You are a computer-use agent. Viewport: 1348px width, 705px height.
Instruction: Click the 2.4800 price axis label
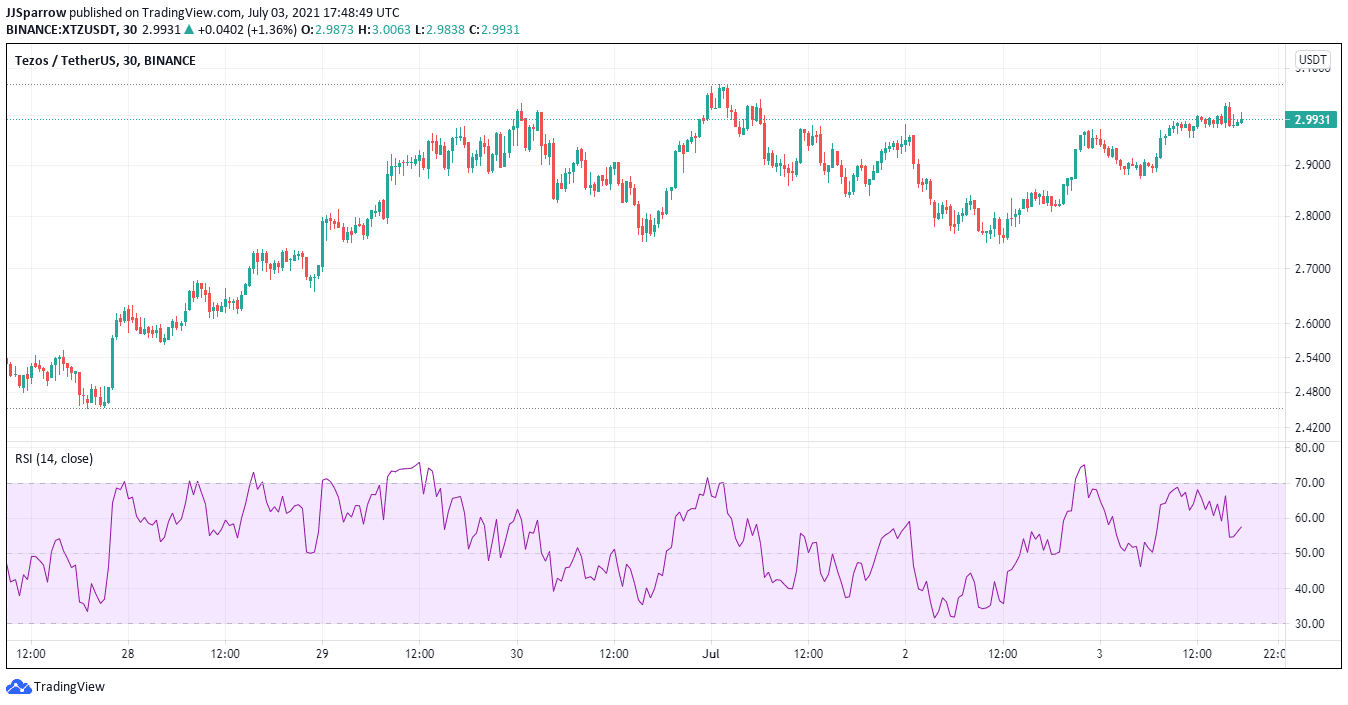coord(1312,392)
